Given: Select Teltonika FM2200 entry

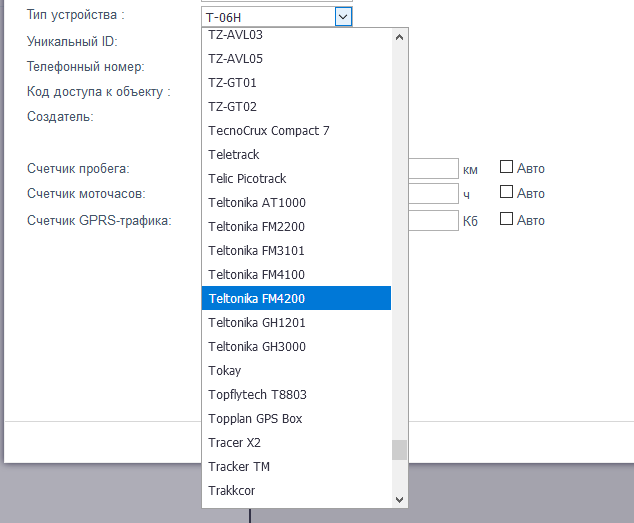Looking at the screenshot, I should (x=256, y=226).
